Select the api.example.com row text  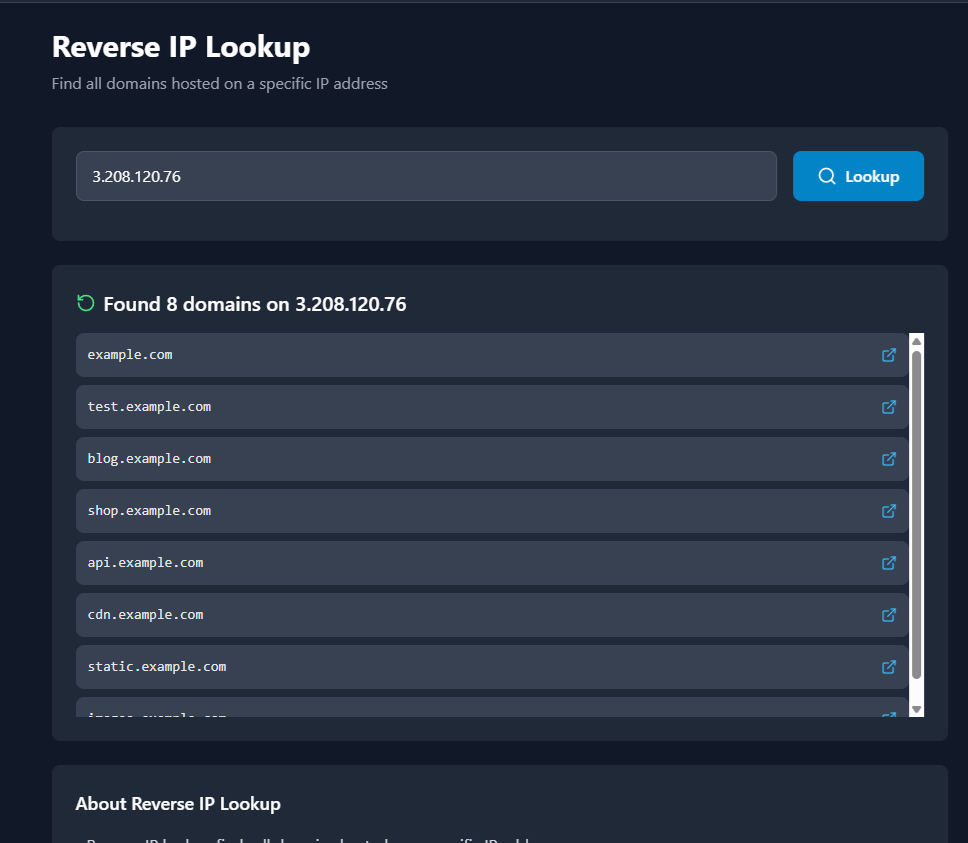click(x=145, y=563)
